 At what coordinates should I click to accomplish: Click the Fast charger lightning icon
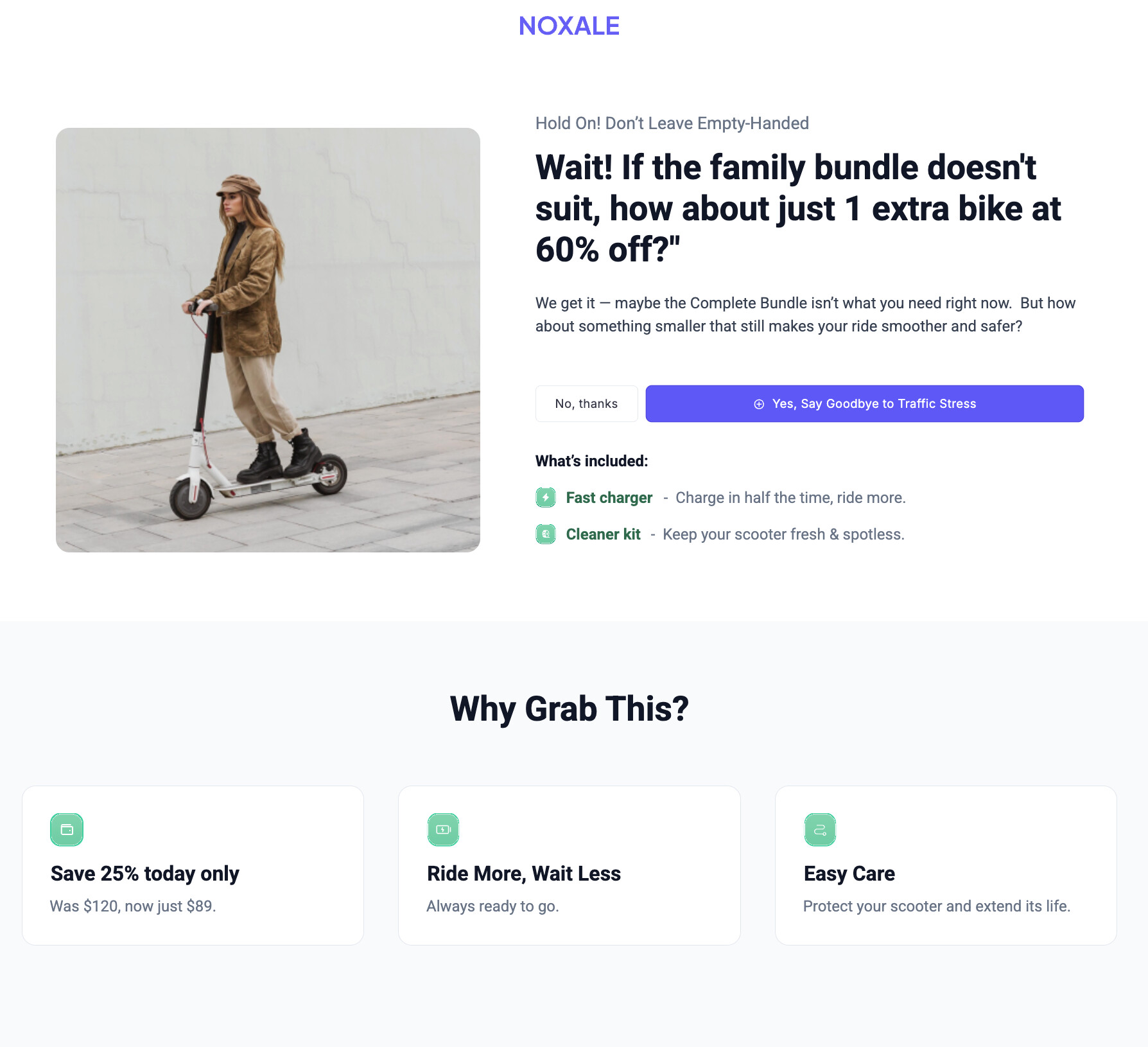pyautogui.click(x=546, y=497)
